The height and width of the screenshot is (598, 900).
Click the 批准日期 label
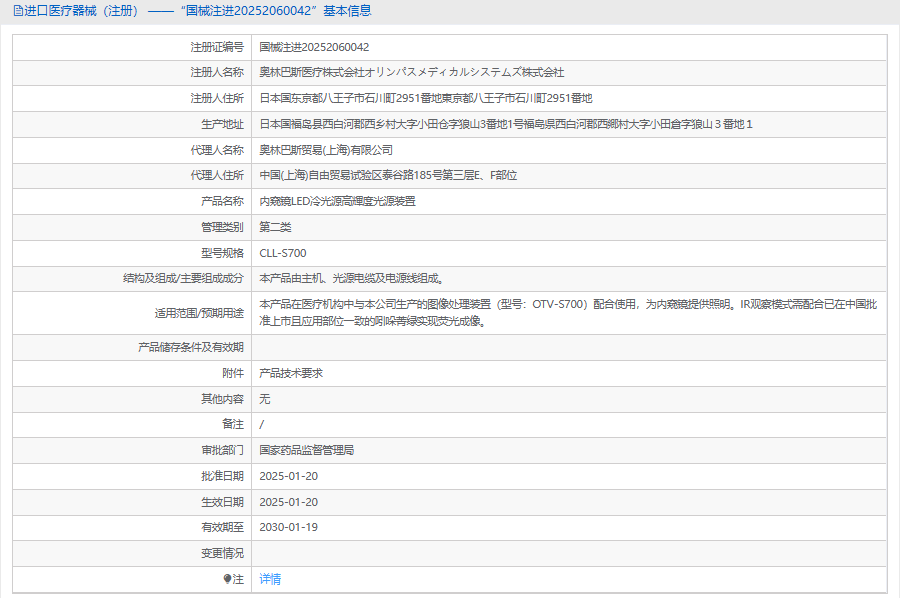coord(222,476)
